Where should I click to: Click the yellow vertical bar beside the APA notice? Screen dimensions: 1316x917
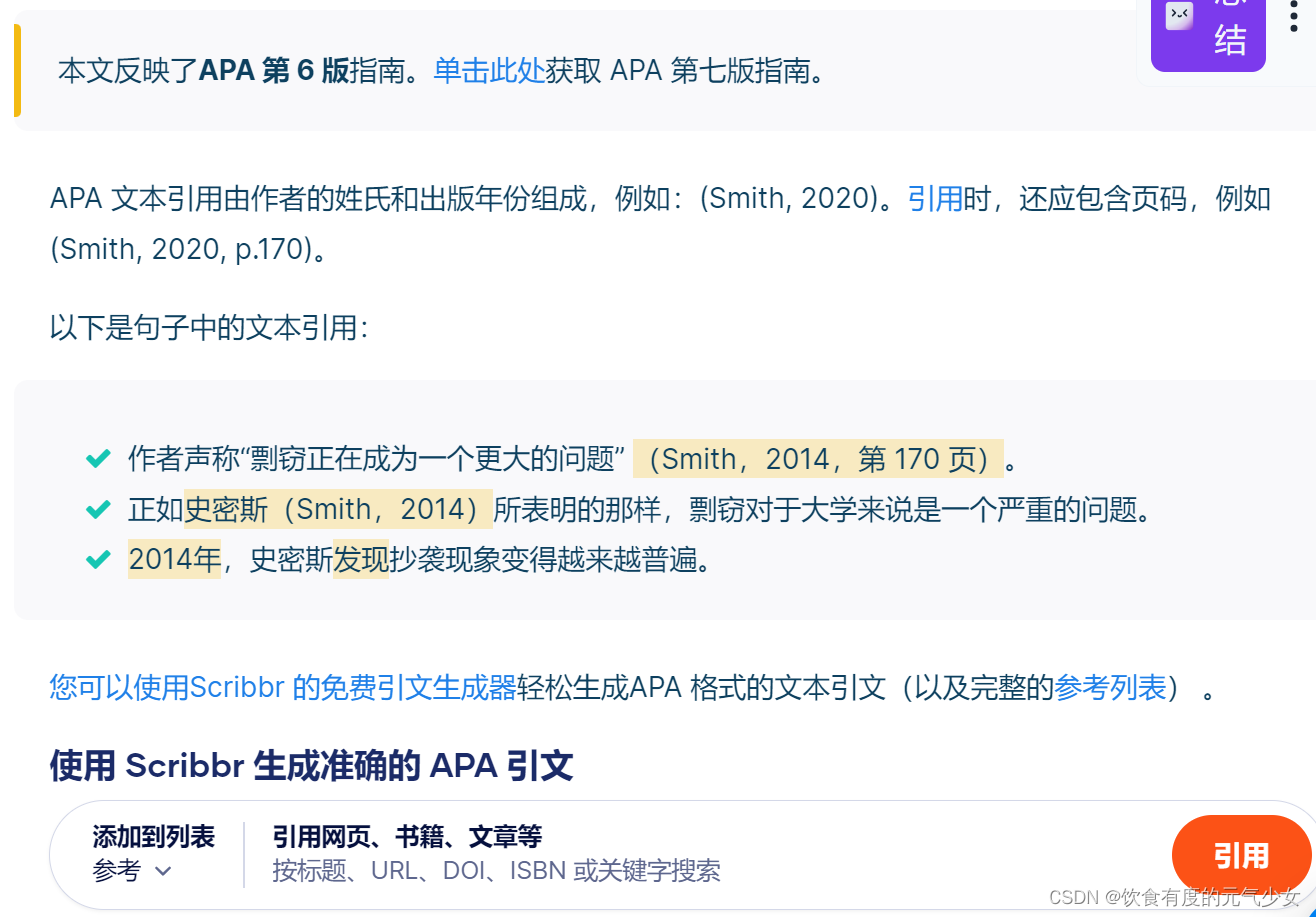click(17, 69)
